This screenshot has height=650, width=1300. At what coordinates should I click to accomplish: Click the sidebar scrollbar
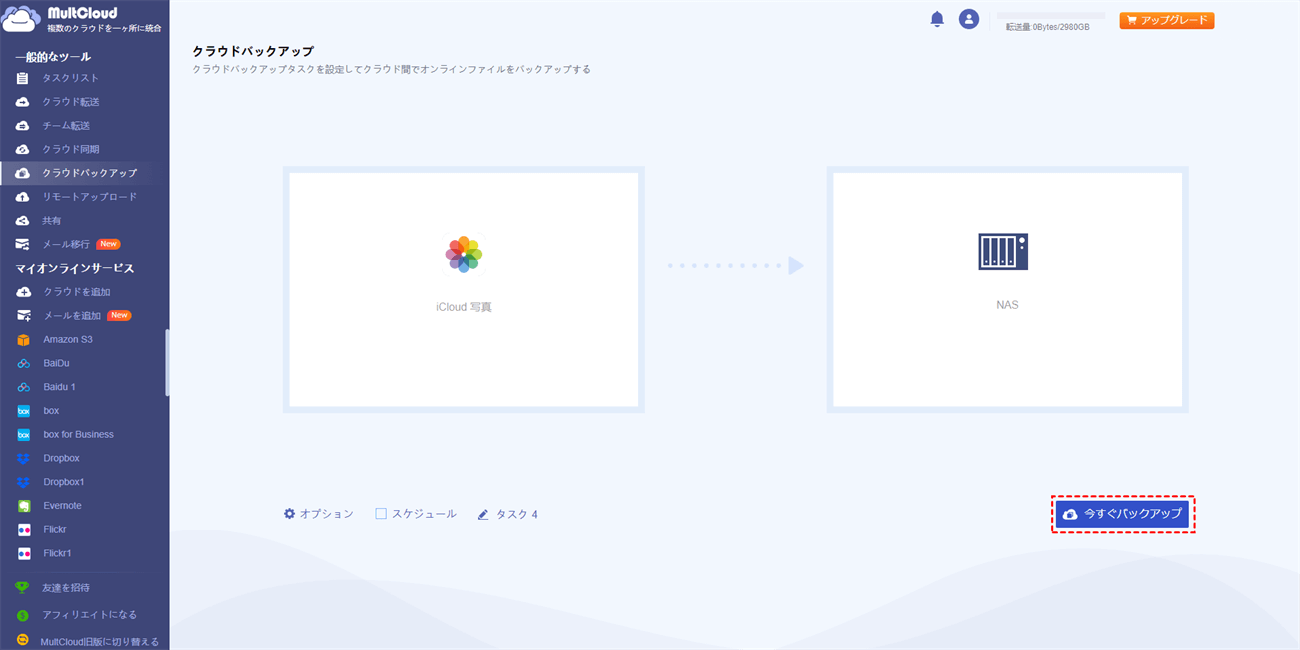pos(167,362)
